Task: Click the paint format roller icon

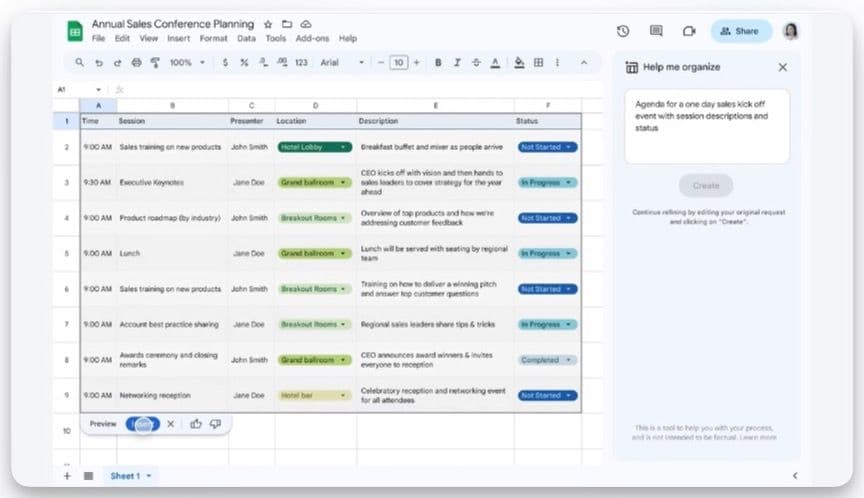Action: pos(154,63)
